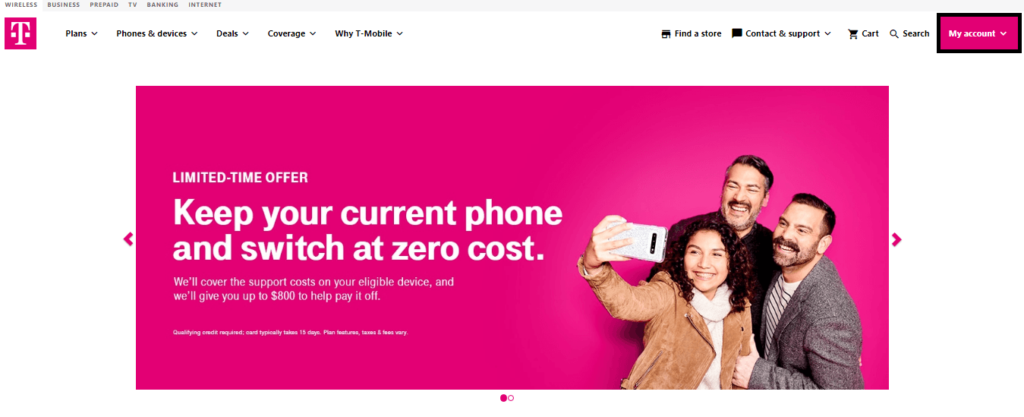Advance to next banner slide arrow
1024x417 pixels.
(896, 239)
